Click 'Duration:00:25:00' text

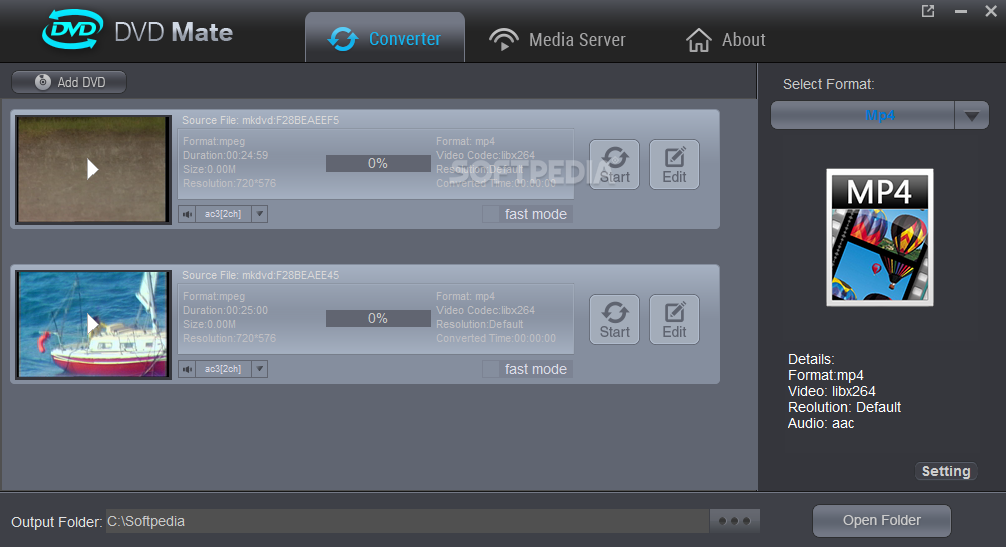226,310
